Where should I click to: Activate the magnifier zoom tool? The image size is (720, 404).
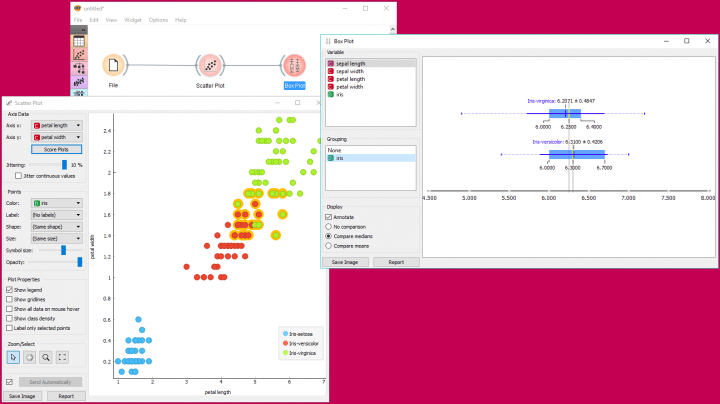click(x=46, y=357)
